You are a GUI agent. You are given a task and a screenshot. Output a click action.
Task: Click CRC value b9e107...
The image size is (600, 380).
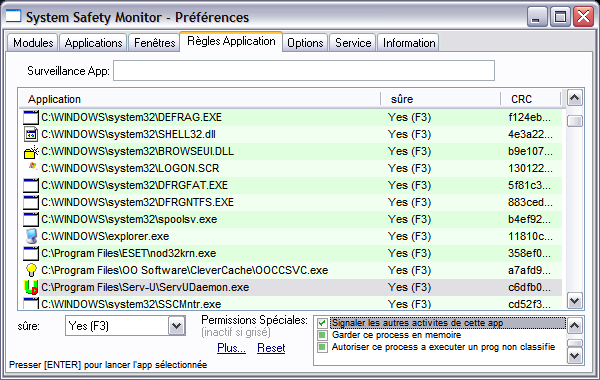point(530,151)
